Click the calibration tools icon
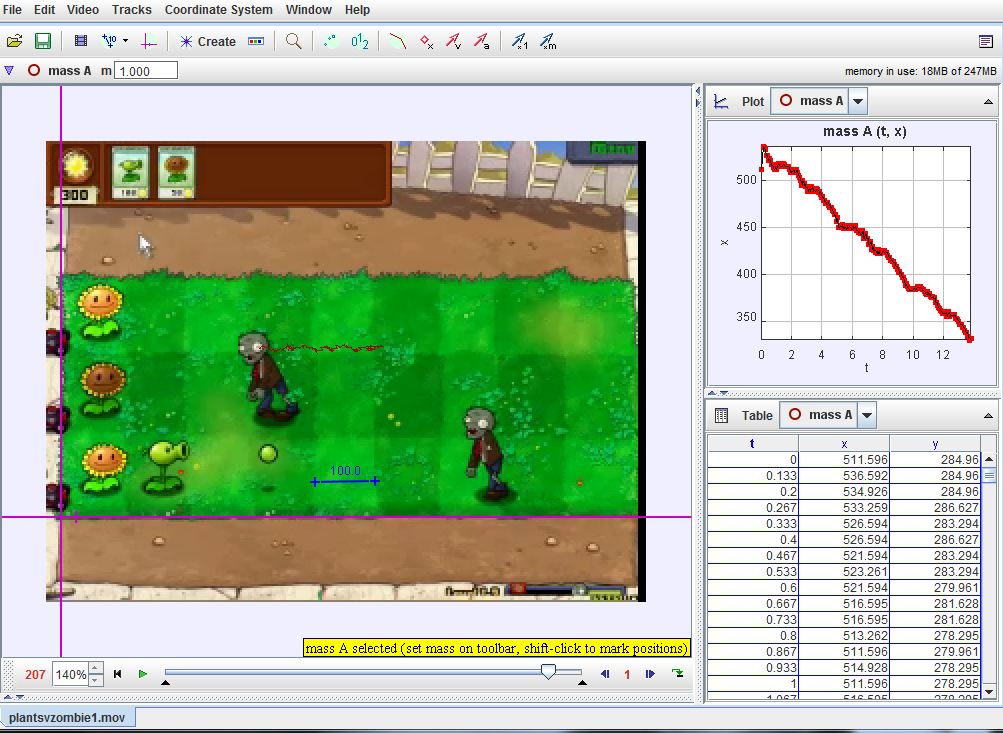The width and height of the screenshot is (1003, 733). [109, 42]
